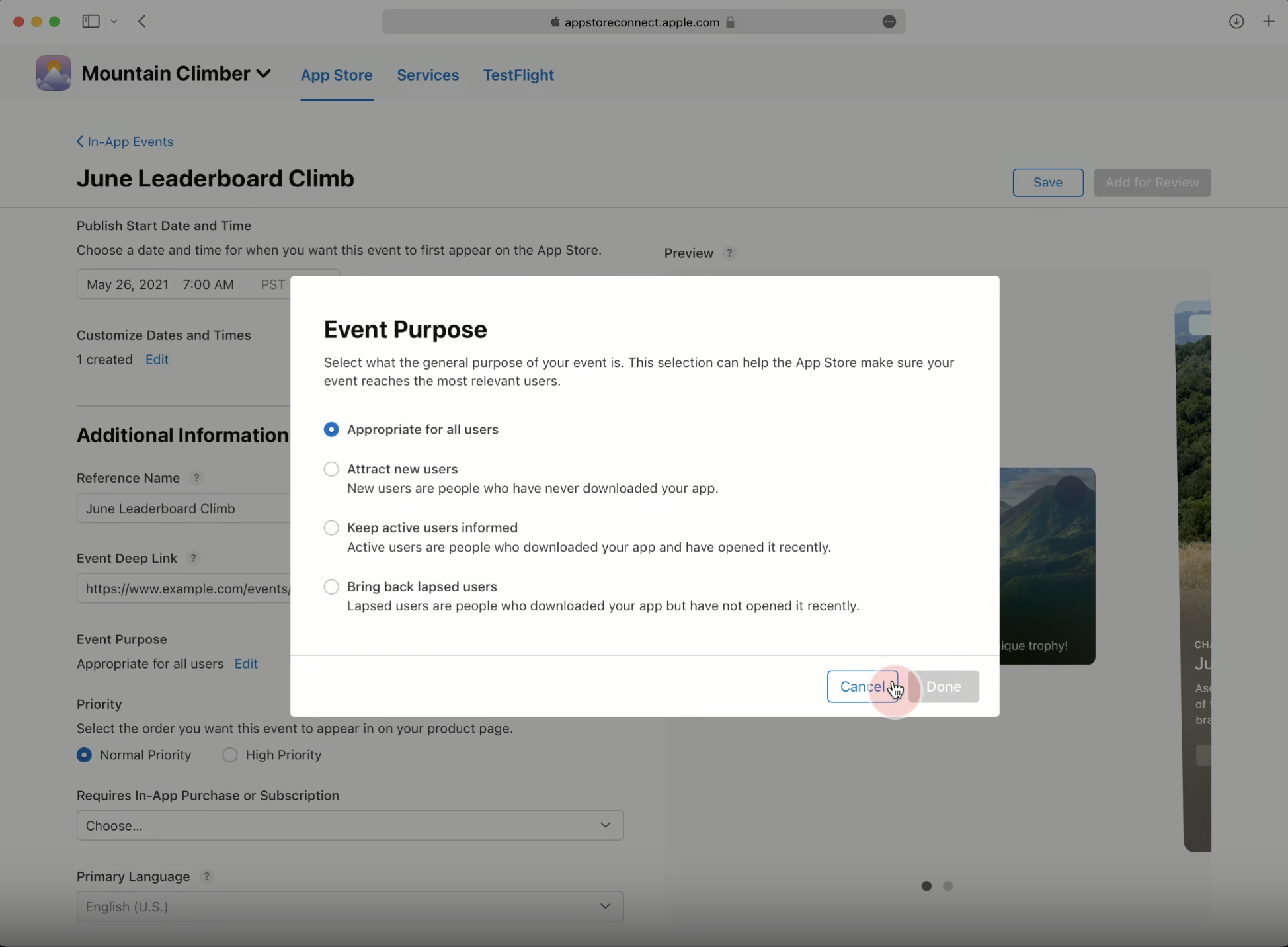This screenshot has height=947, width=1288.
Task: Click the Downloads icon in the toolbar
Action: (x=1236, y=21)
